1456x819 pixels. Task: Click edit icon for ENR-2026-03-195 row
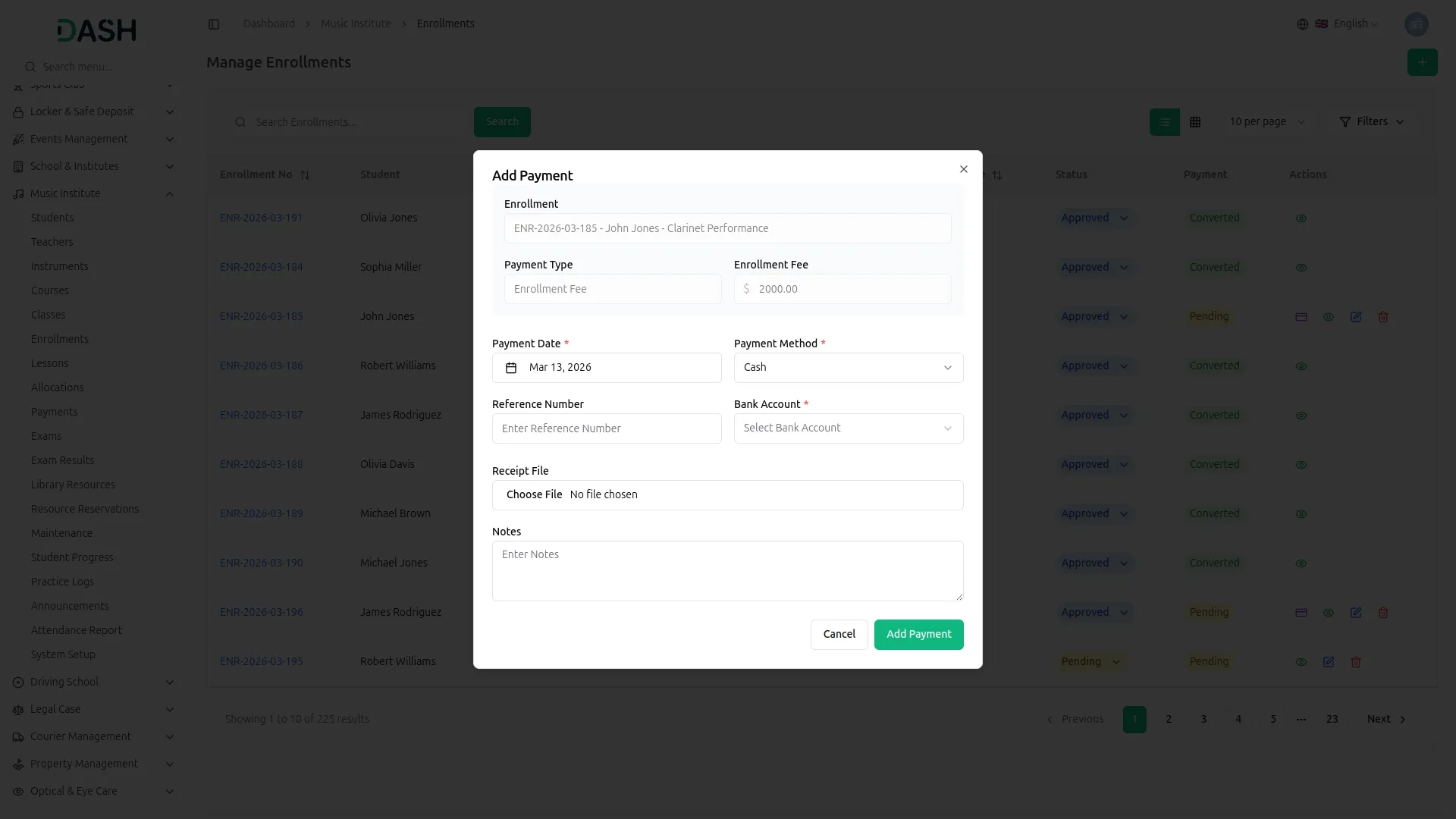click(1329, 662)
